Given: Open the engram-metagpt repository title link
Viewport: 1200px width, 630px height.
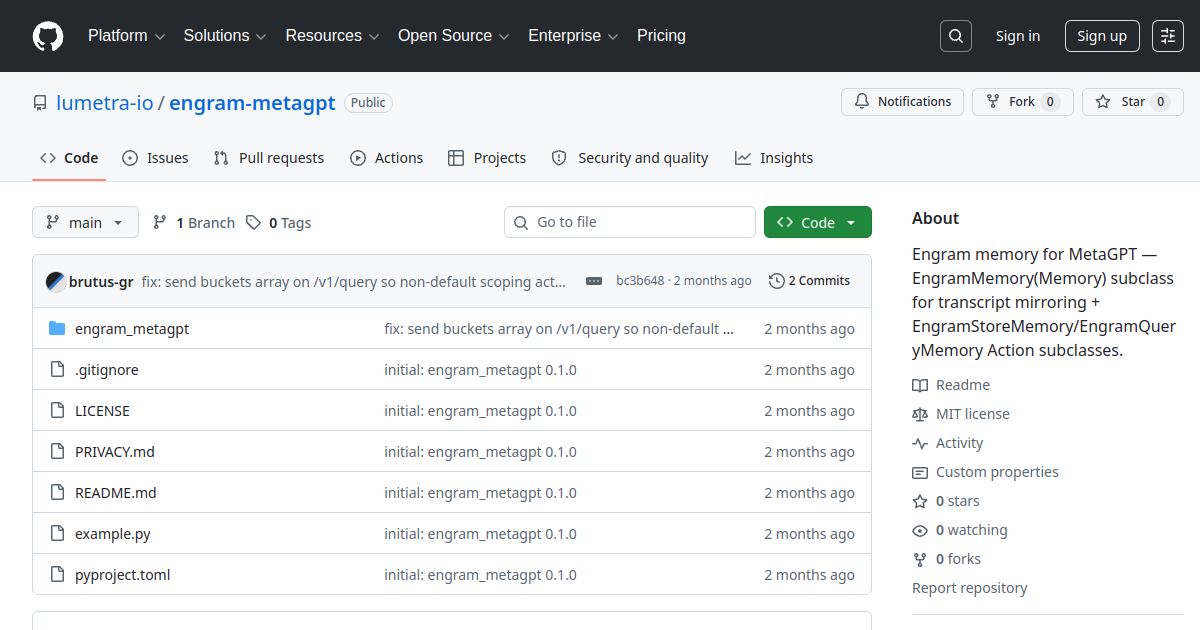Looking at the screenshot, I should 252,103.
